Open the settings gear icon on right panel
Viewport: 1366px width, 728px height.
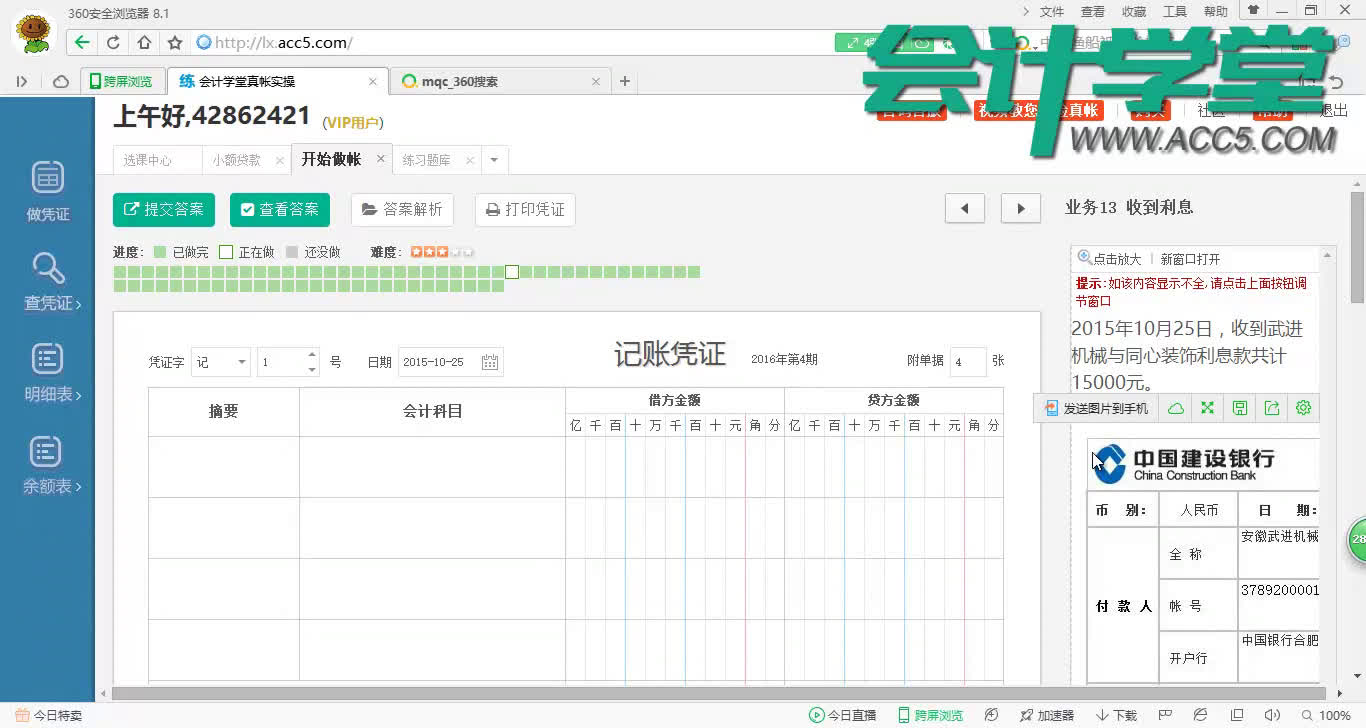click(1301, 407)
